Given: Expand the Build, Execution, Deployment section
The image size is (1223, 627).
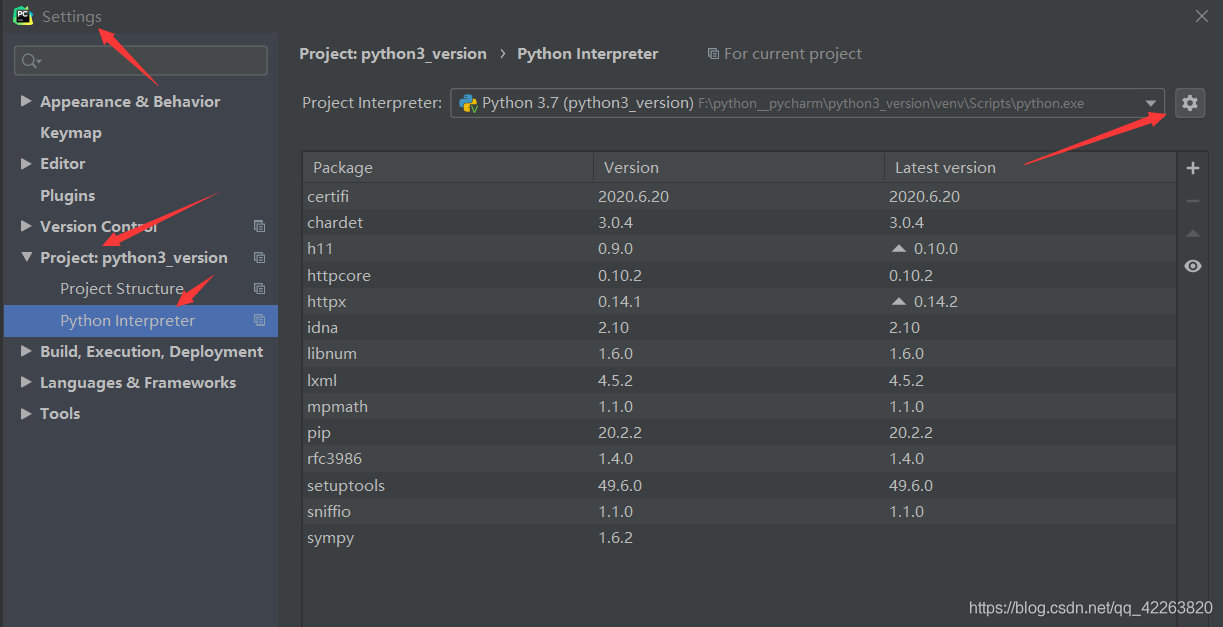Looking at the screenshot, I should click(x=26, y=352).
